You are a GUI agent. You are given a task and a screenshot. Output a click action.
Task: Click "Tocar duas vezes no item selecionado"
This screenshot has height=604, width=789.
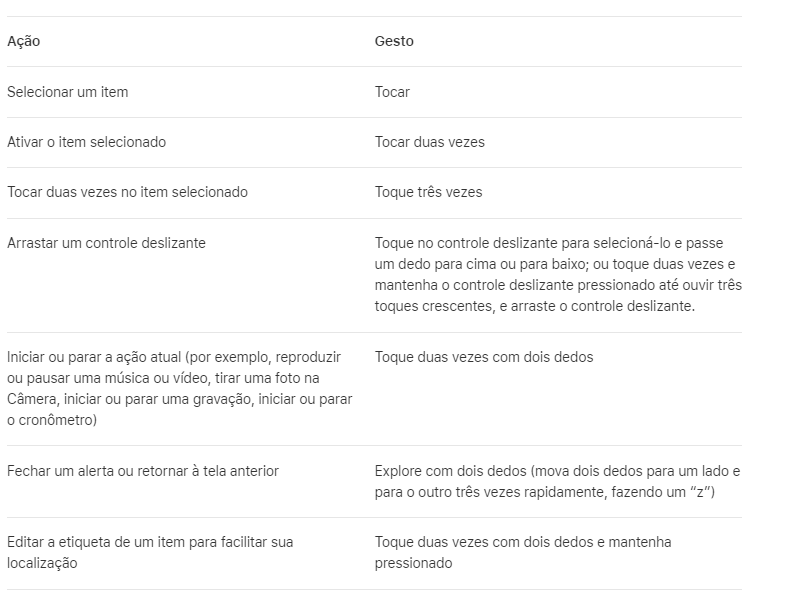(127, 192)
